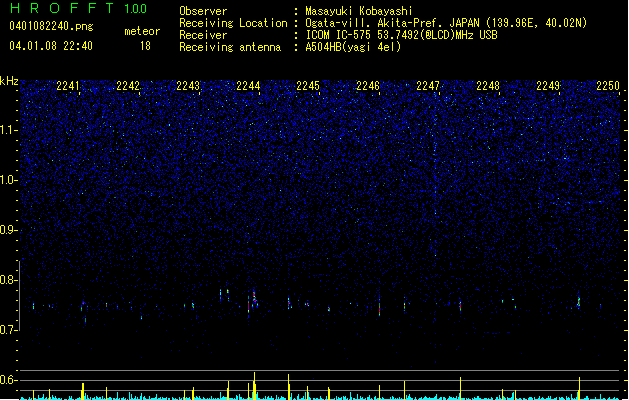Image resolution: width=629 pixels, height=400 pixels.
Task: Click the Receiving Location label
Action: pos(233,23)
